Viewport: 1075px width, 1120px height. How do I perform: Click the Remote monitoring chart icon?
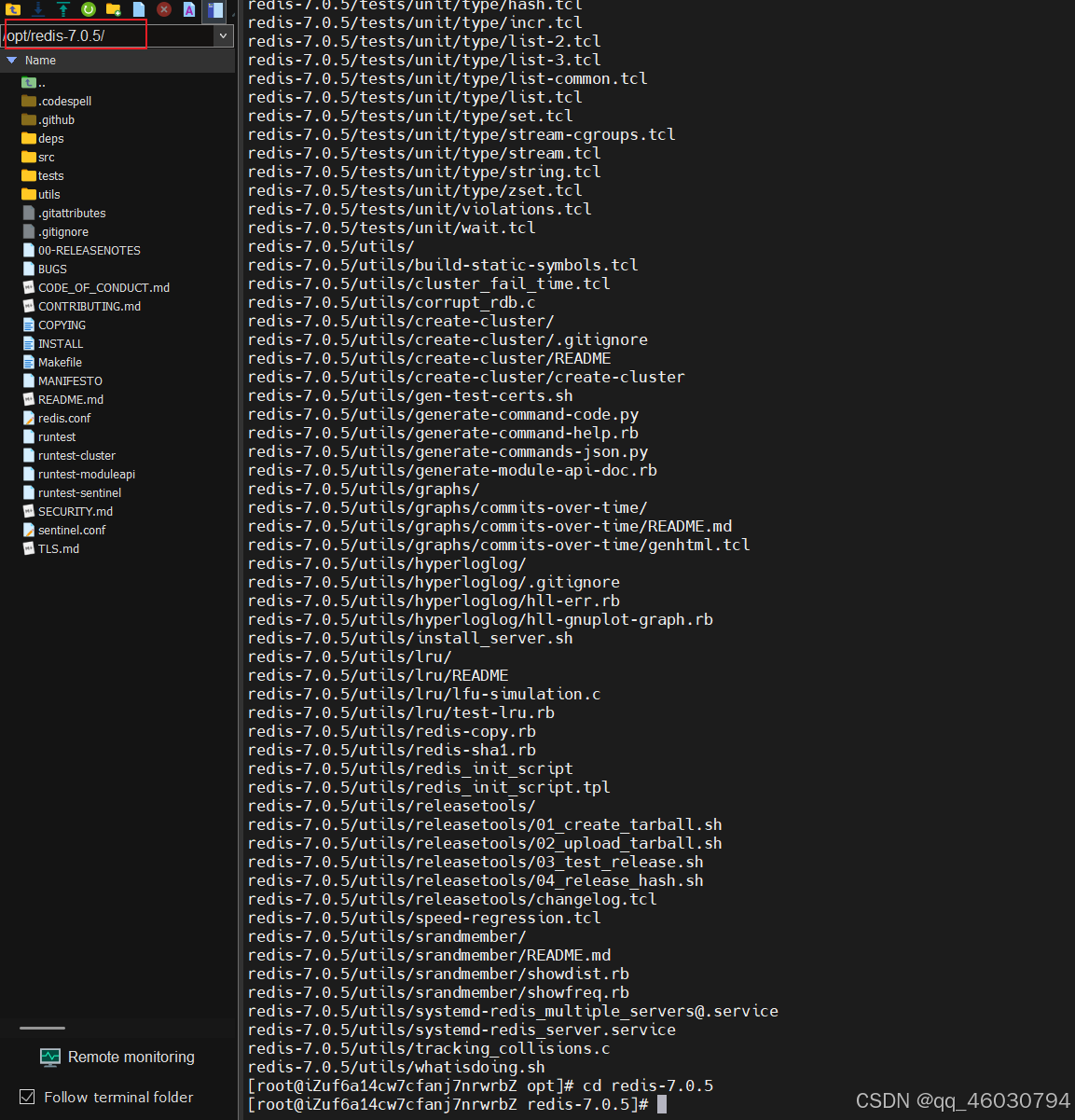coord(50,1057)
